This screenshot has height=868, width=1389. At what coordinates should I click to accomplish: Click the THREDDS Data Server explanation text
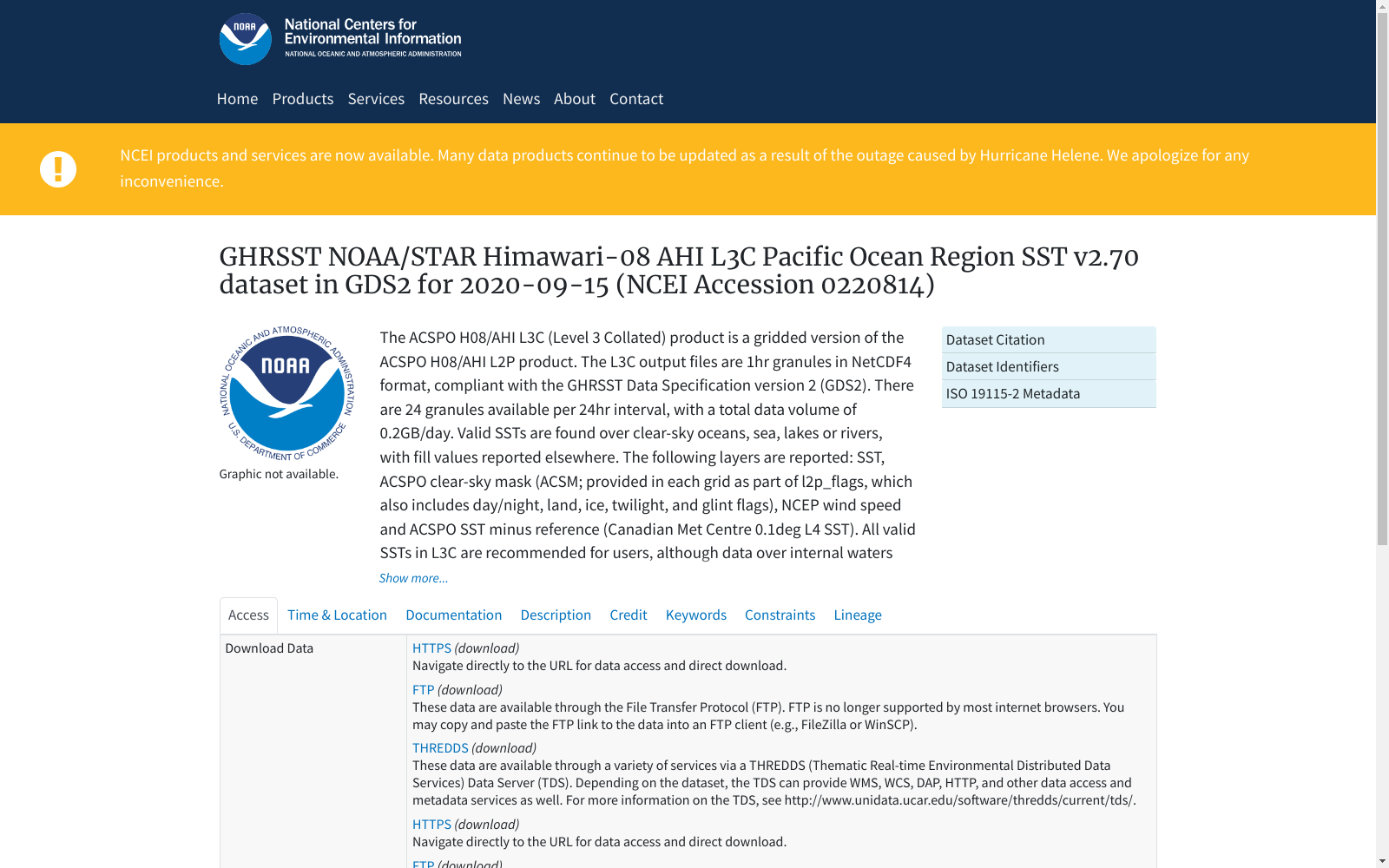click(x=774, y=783)
